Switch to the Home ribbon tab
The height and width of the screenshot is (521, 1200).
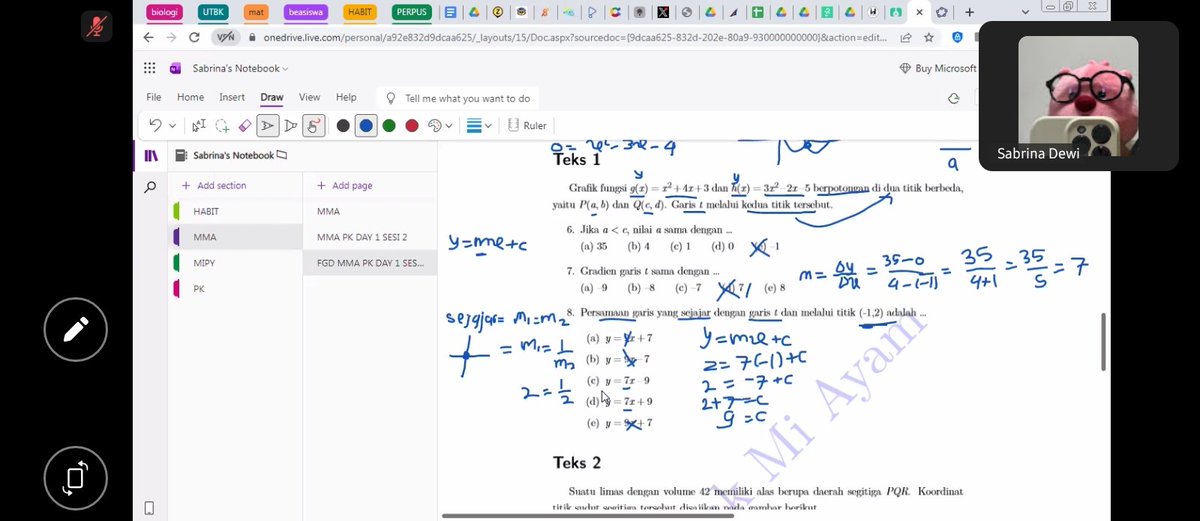tap(190, 97)
